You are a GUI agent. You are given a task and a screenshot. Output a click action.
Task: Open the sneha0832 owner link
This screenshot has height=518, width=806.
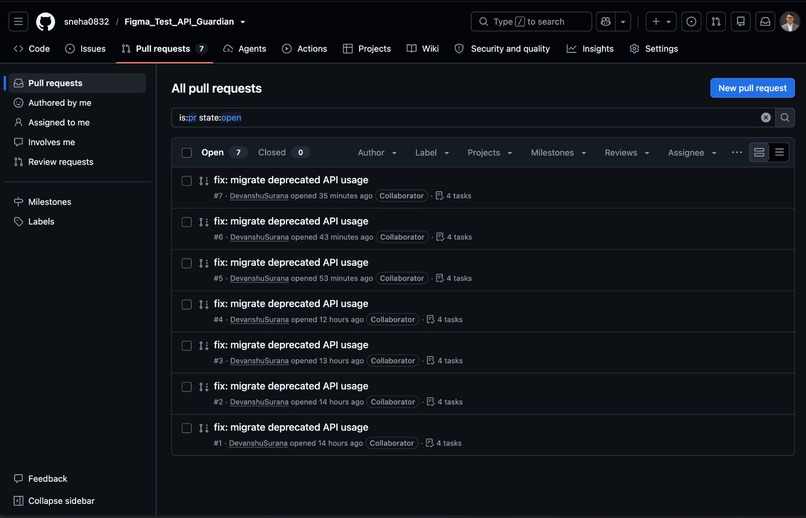point(86,22)
